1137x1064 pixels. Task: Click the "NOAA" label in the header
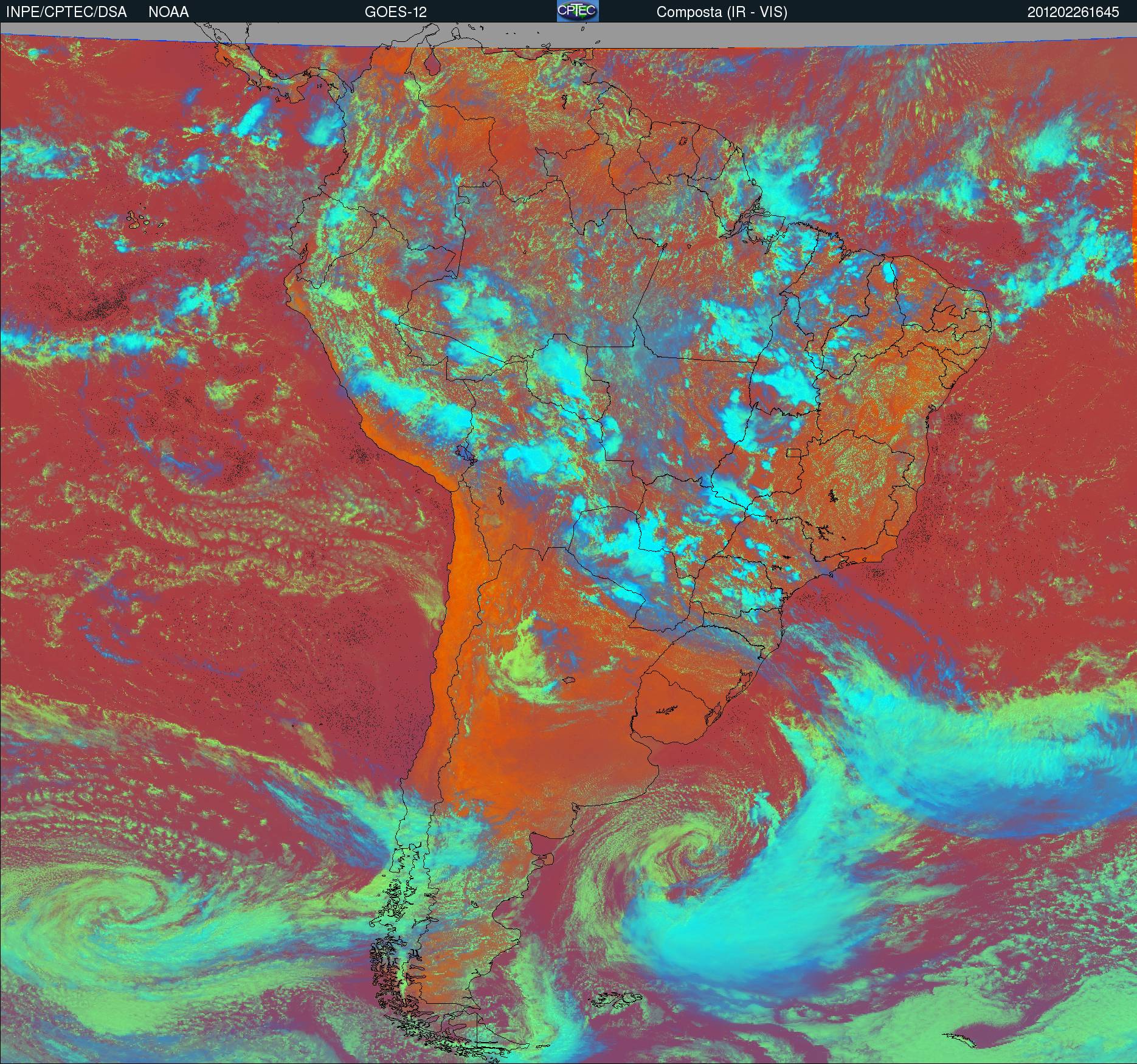(168, 12)
